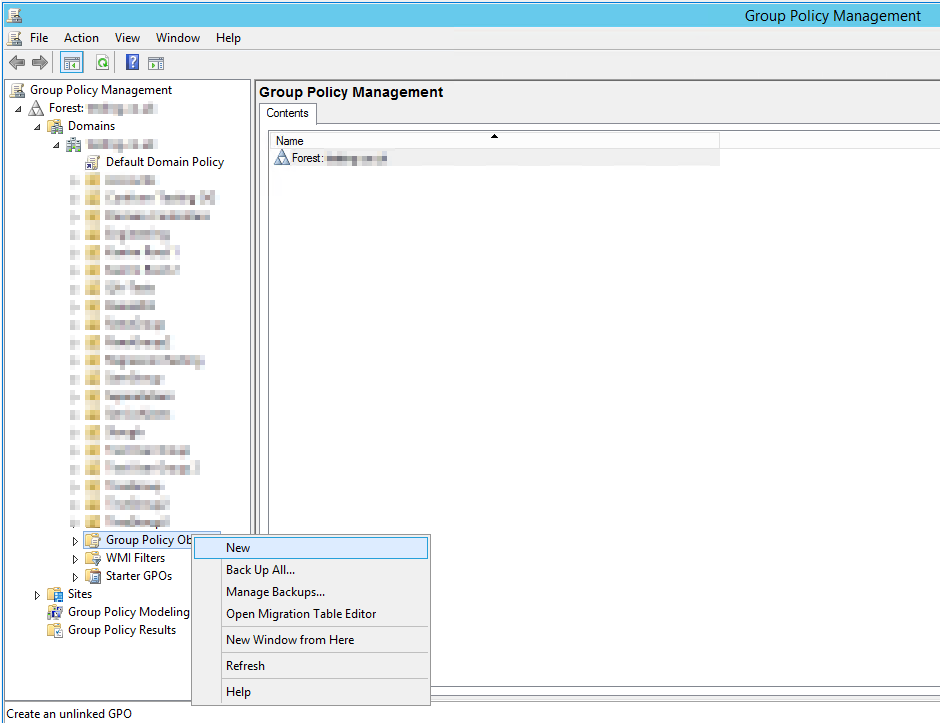This screenshot has height=723, width=940.
Task: Sort by the Name column header
Action: click(494, 141)
